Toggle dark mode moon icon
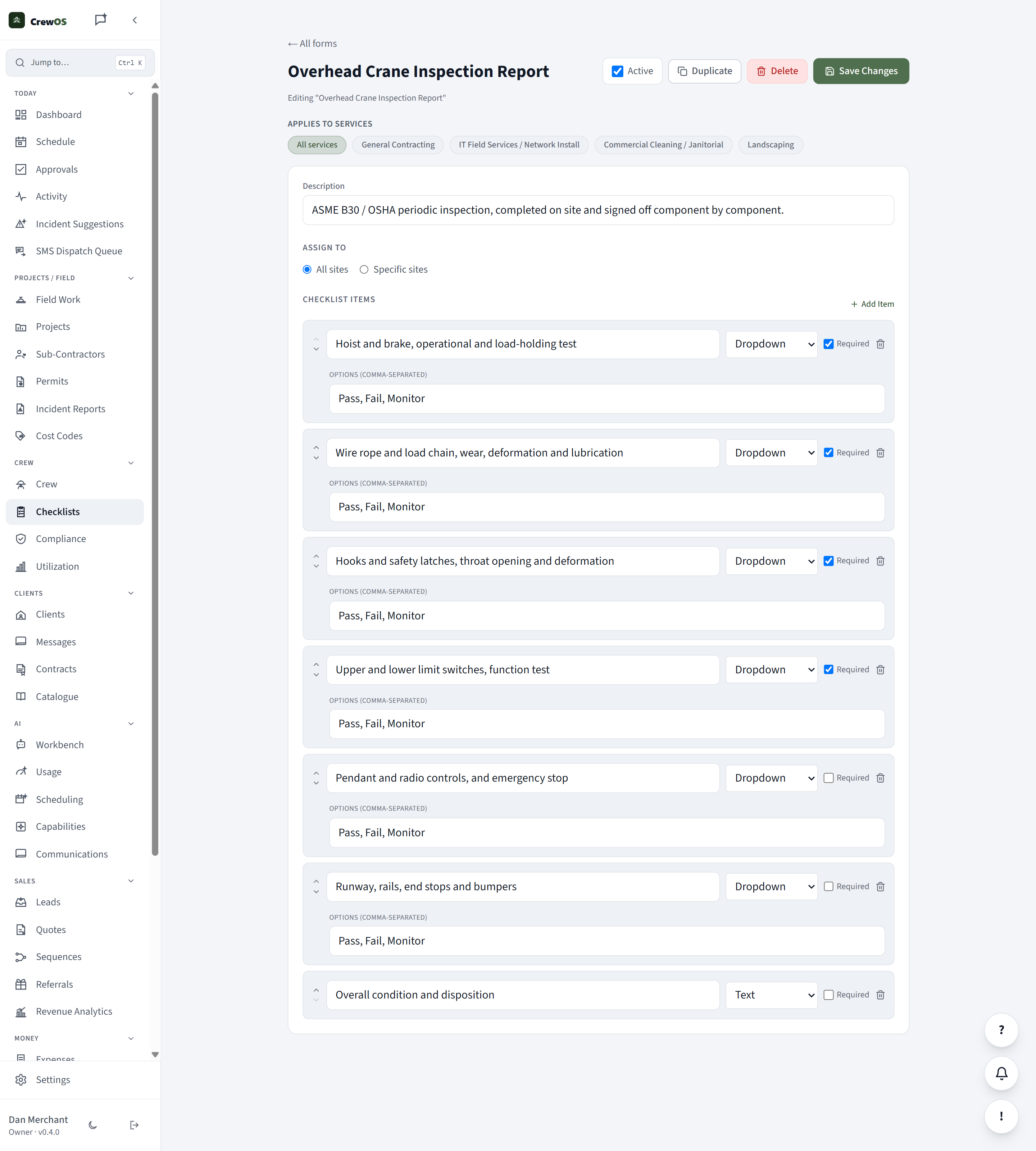Viewport: 1036px width, 1151px height. click(x=93, y=1125)
